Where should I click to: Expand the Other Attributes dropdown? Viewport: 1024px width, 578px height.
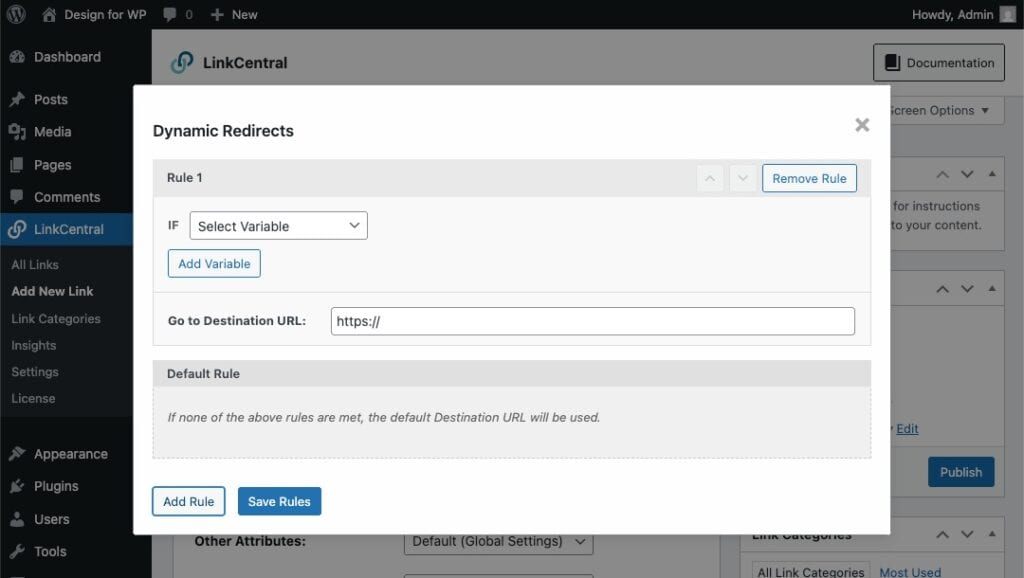pyautogui.click(x=498, y=541)
